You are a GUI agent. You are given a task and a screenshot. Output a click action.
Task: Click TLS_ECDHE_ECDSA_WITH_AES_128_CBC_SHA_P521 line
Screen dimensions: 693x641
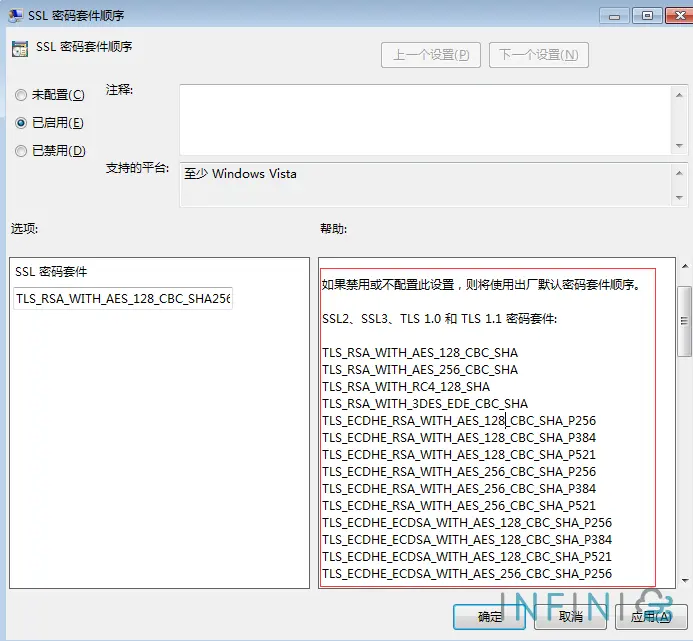467,557
